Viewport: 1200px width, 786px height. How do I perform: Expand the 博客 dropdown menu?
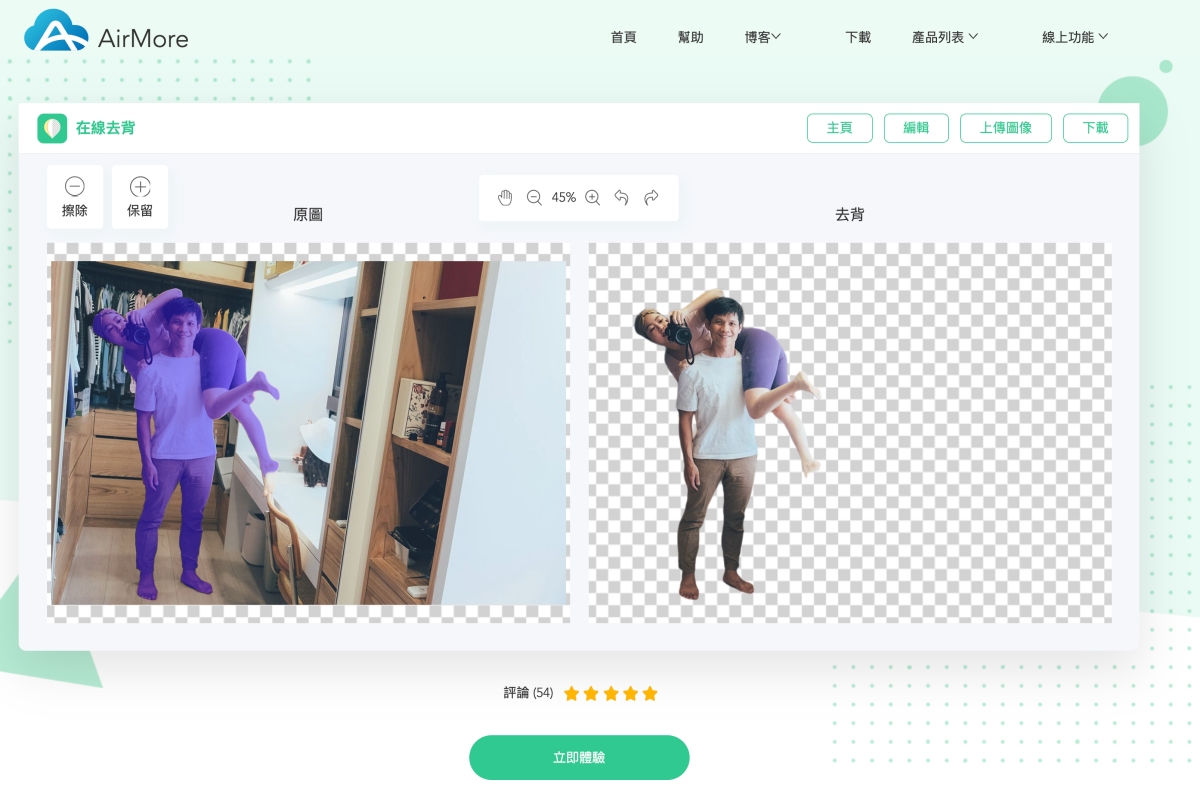(x=762, y=37)
